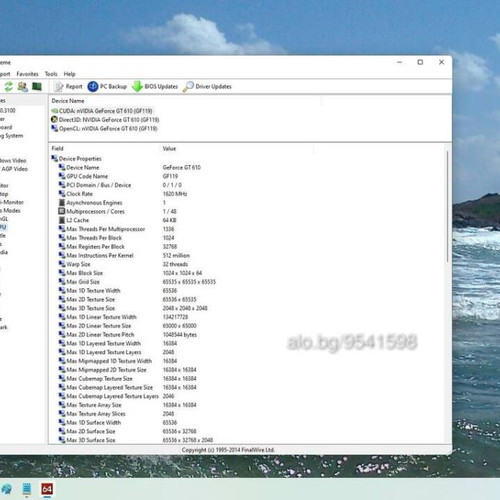Click the blue document taskbar icon

[27, 489]
